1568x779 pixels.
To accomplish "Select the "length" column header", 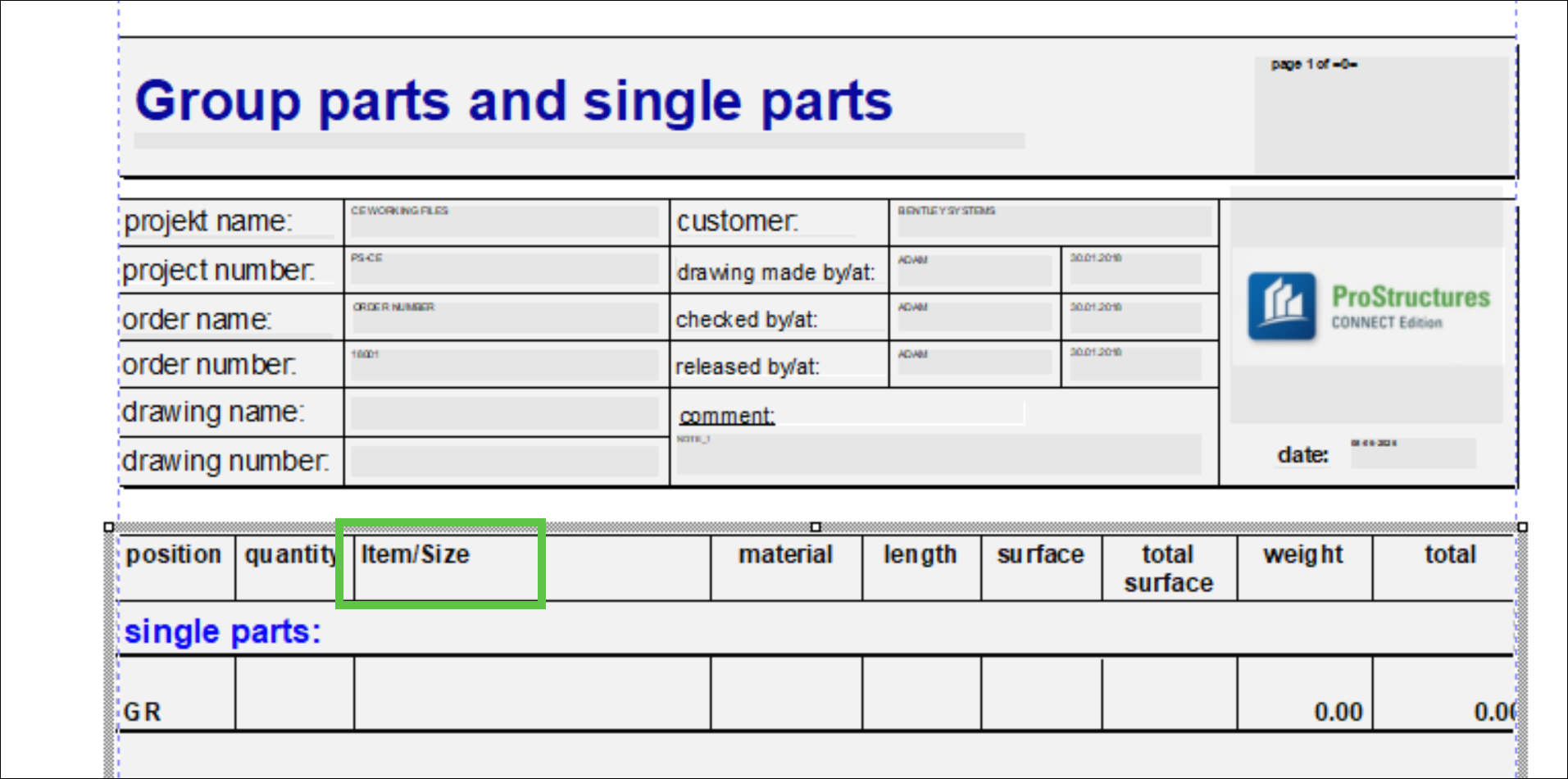I will 920,555.
